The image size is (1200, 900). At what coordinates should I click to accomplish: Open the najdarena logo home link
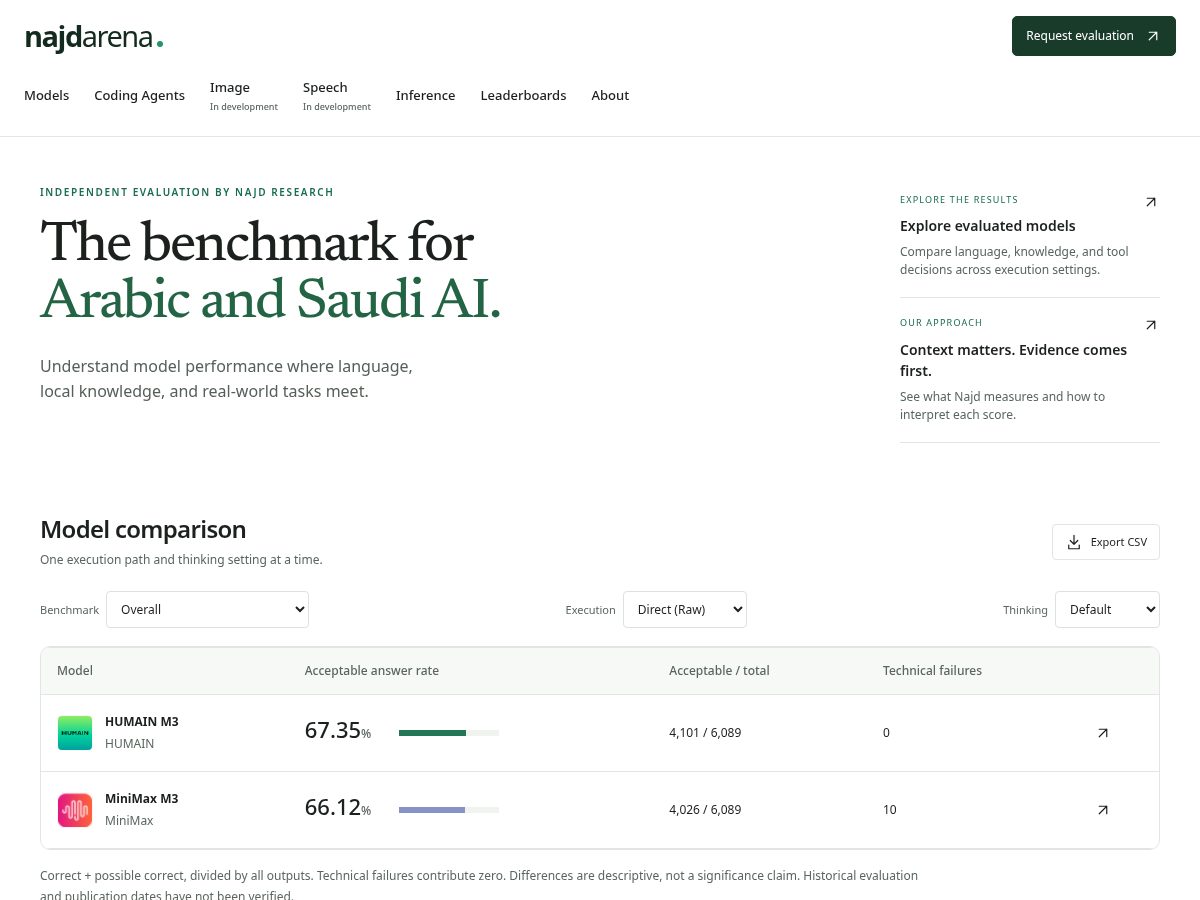94,39
